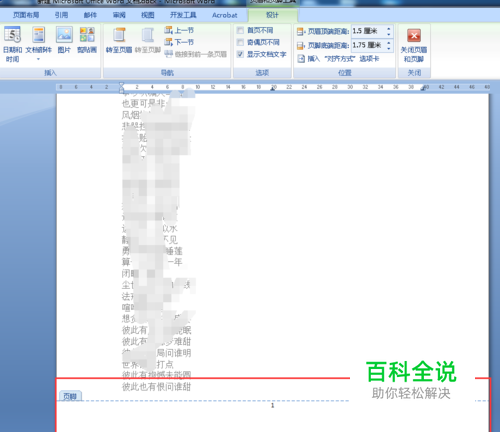Screen dimensions: 500x432
Task: Click Link to Previous header (链接到前一条页眉)
Action: 196,54
